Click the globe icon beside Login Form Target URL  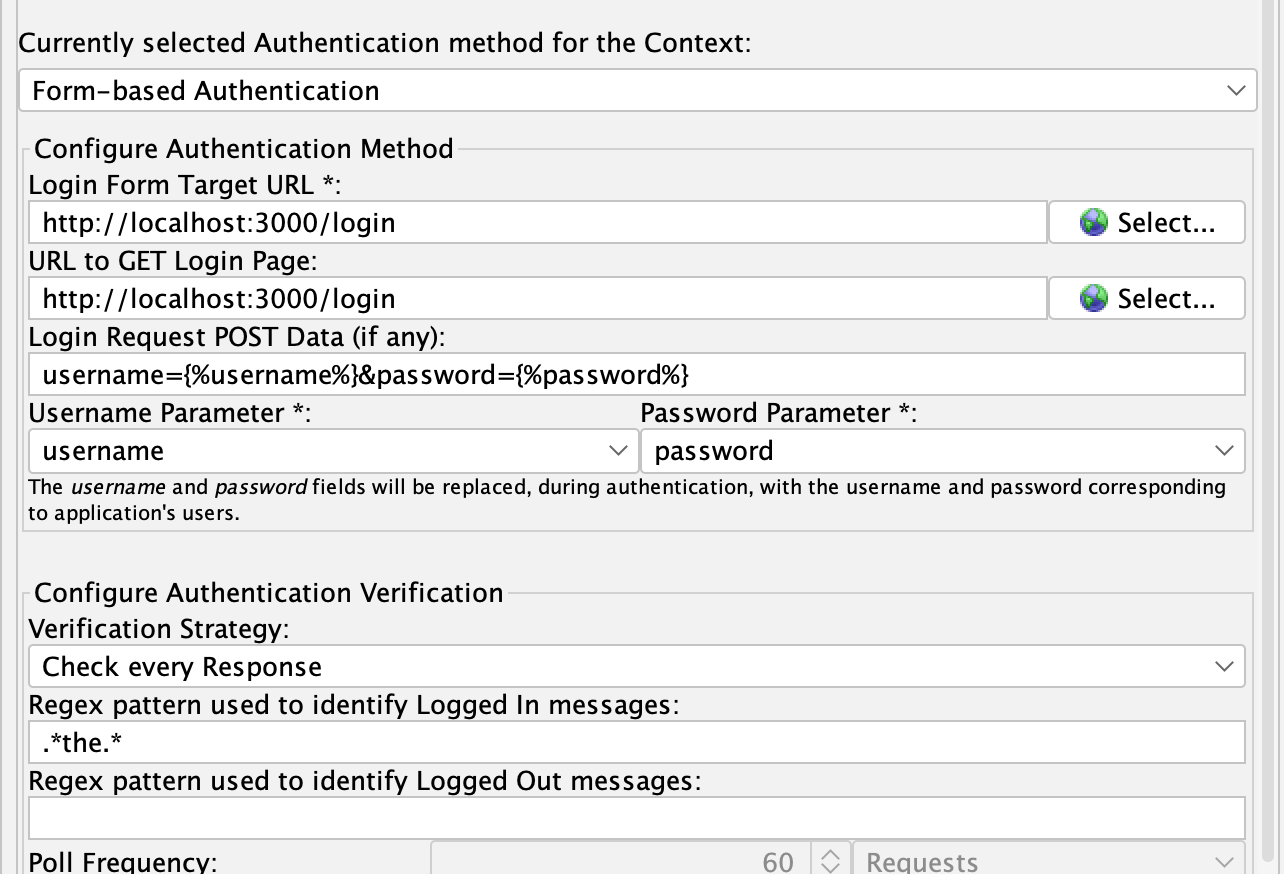pyautogui.click(x=1093, y=222)
